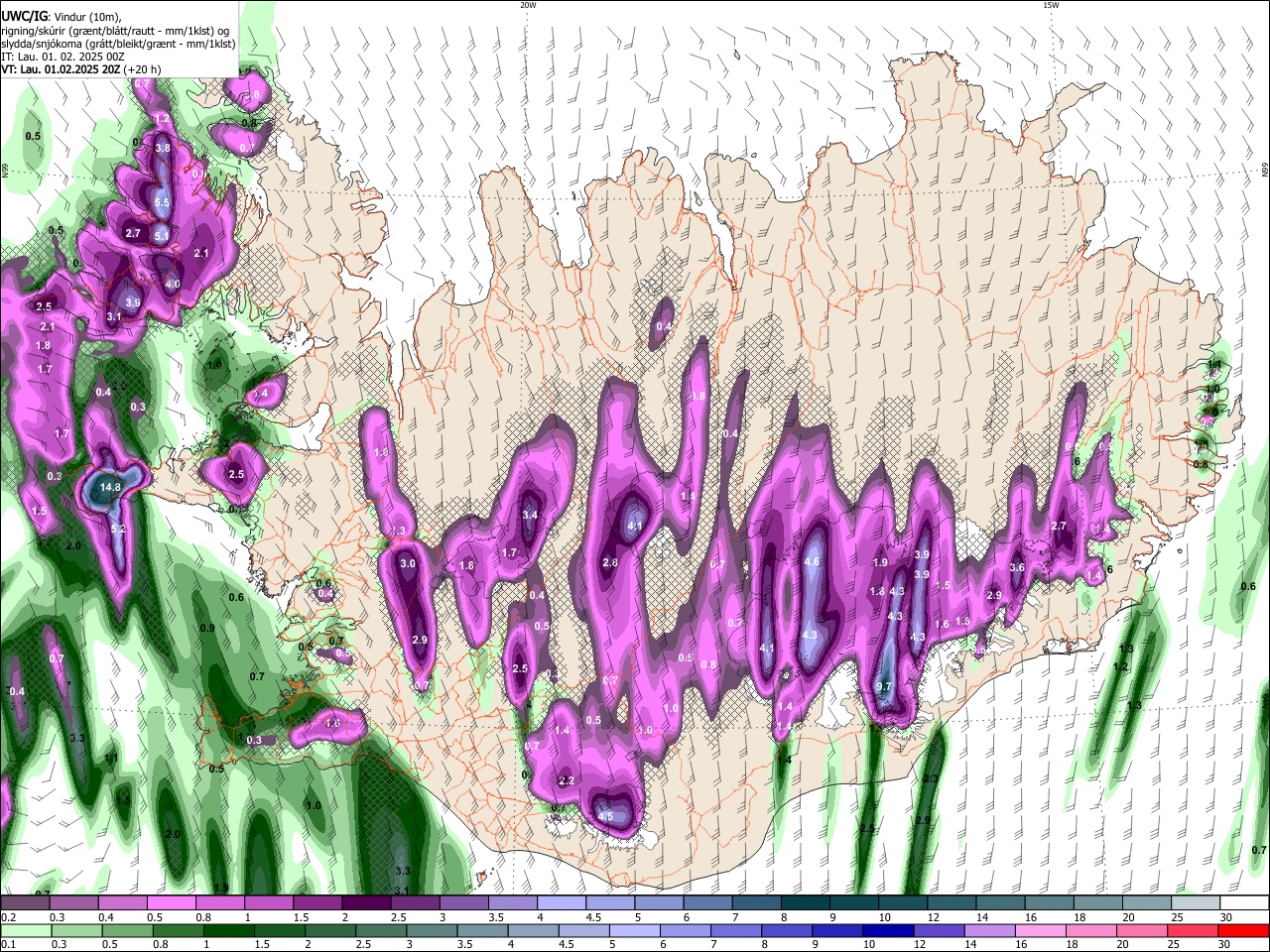Click the 14.8 precipitation value on the map

click(x=111, y=487)
